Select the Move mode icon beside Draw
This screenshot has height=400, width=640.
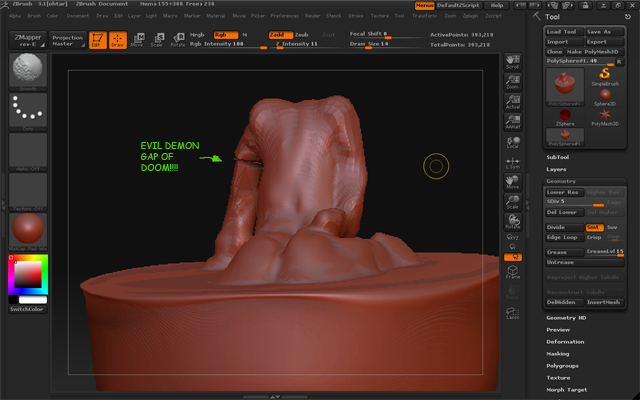(x=138, y=40)
